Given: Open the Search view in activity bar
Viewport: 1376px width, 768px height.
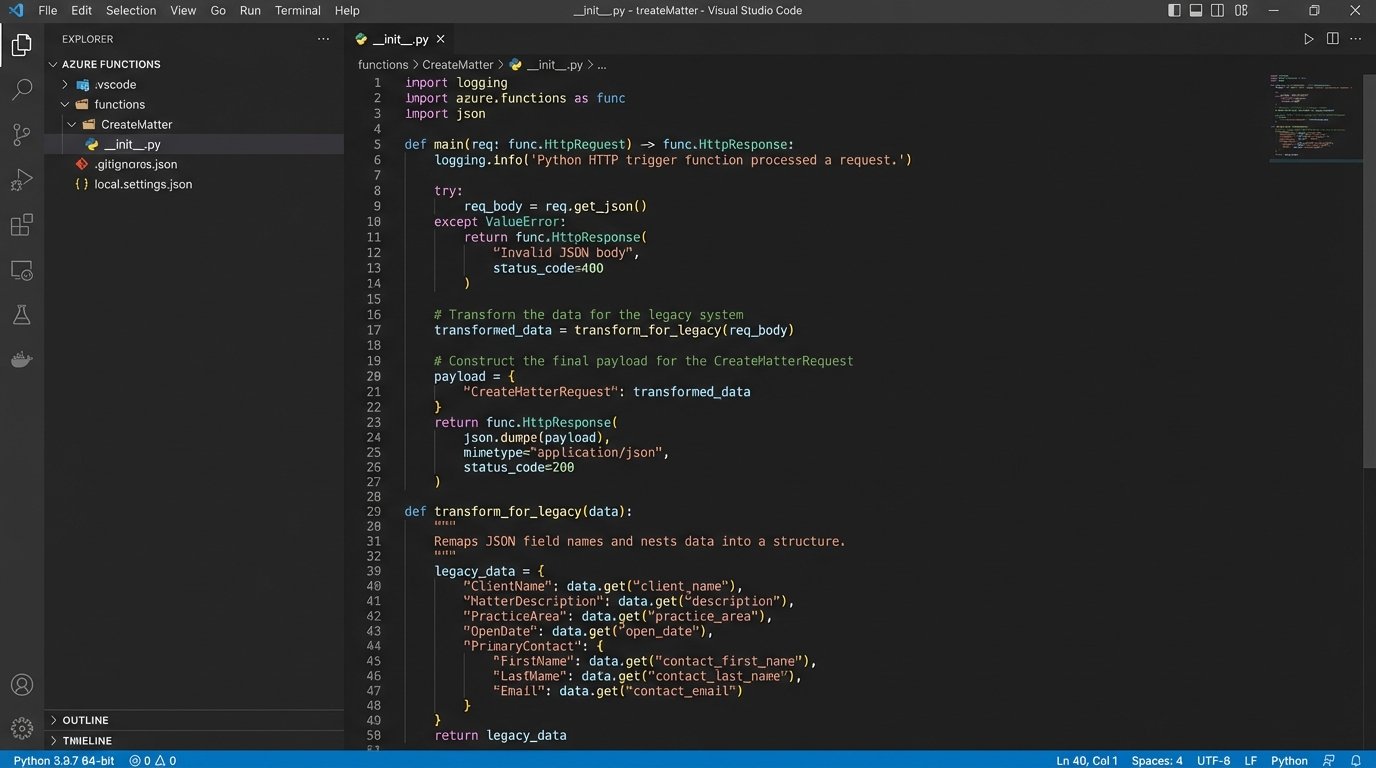Looking at the screenshot, I should tap(21, 90).
